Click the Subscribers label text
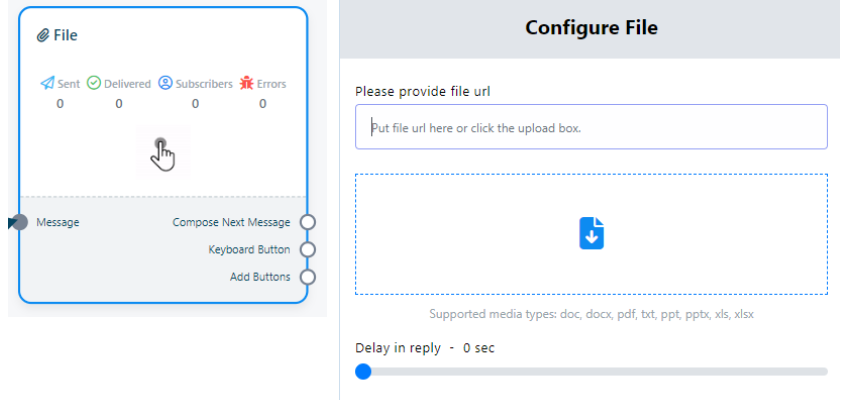This screenshot has width=858, height=404. click(x=204, y=84)
